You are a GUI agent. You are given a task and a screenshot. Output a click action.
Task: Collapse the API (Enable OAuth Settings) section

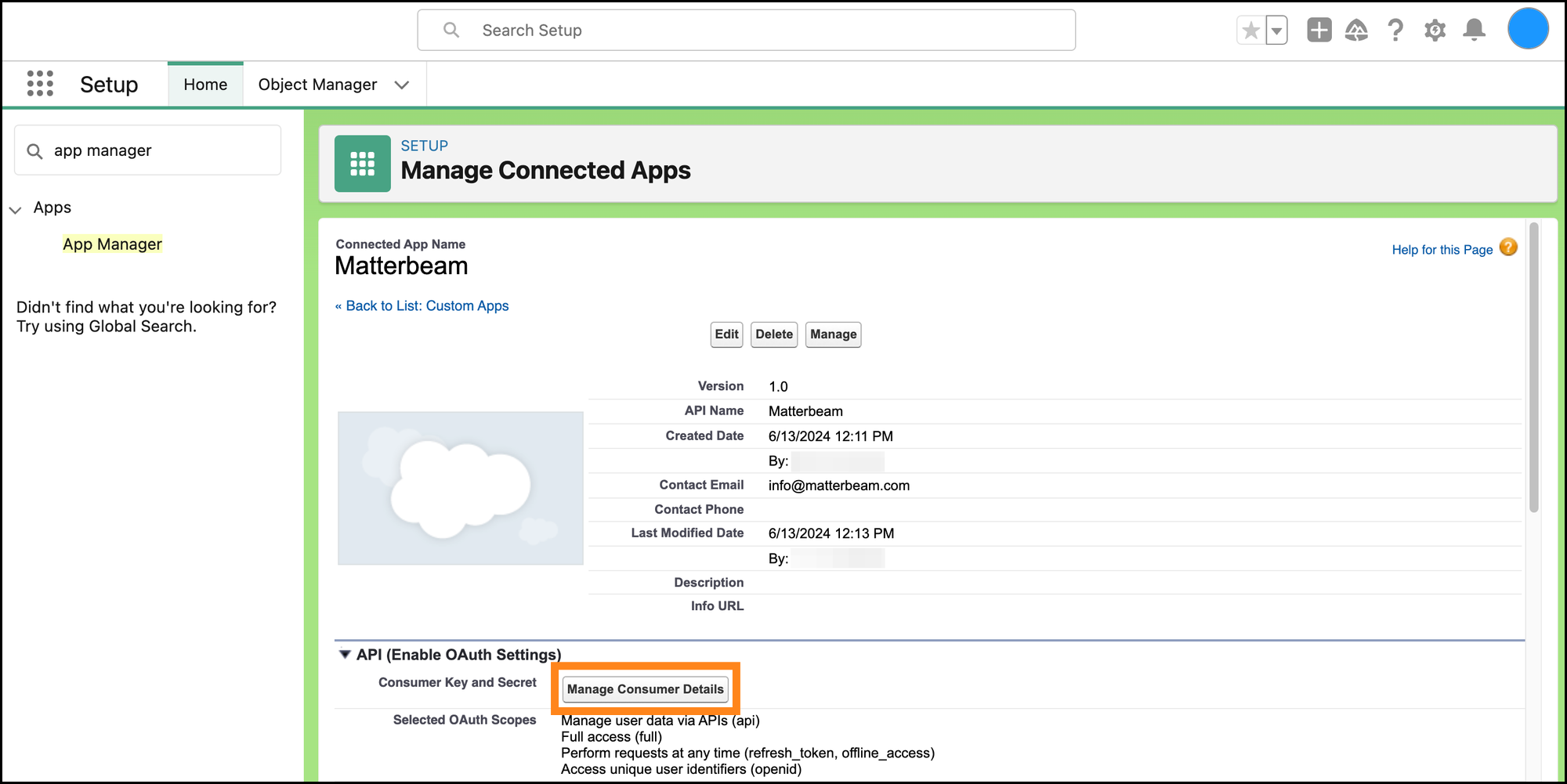pyautogui.click(x=344, y=654)
